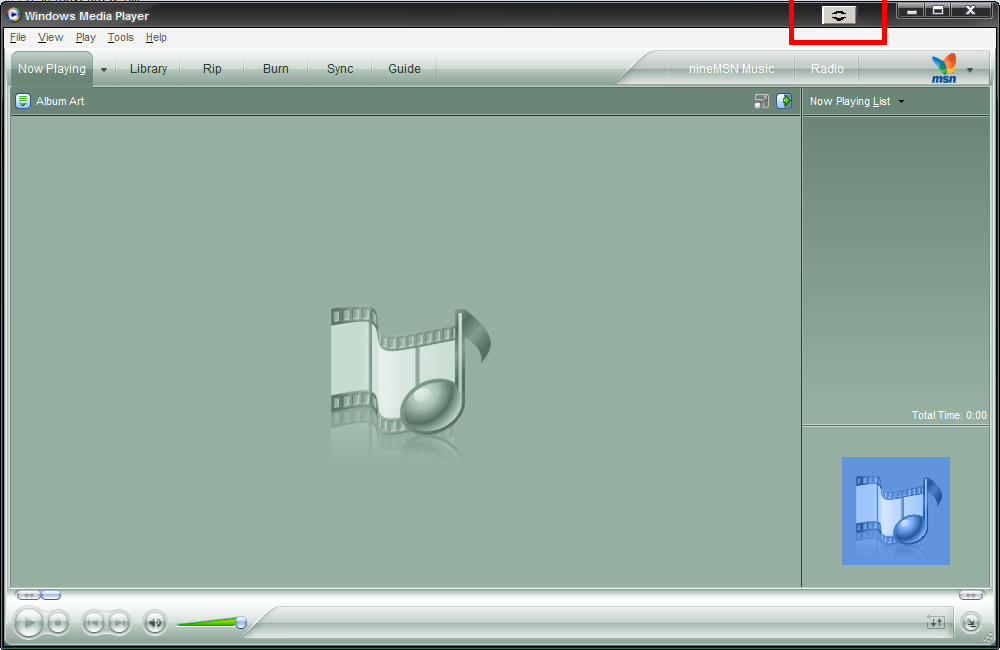Switch to the Rip tab
Viewport: 1000px width, 650px height.
click(212, 68)
